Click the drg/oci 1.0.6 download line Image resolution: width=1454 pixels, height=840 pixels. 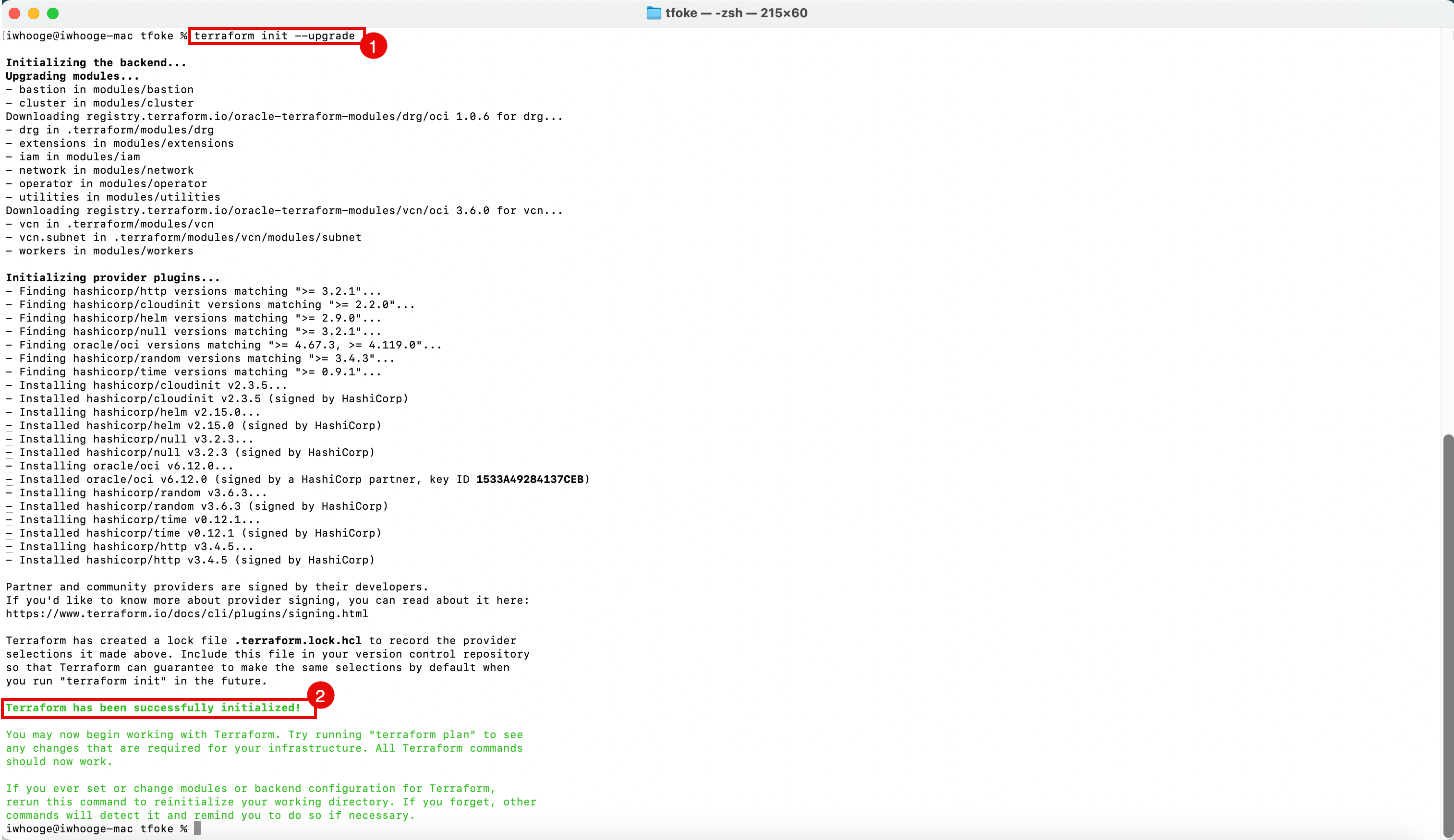(284, 117)
